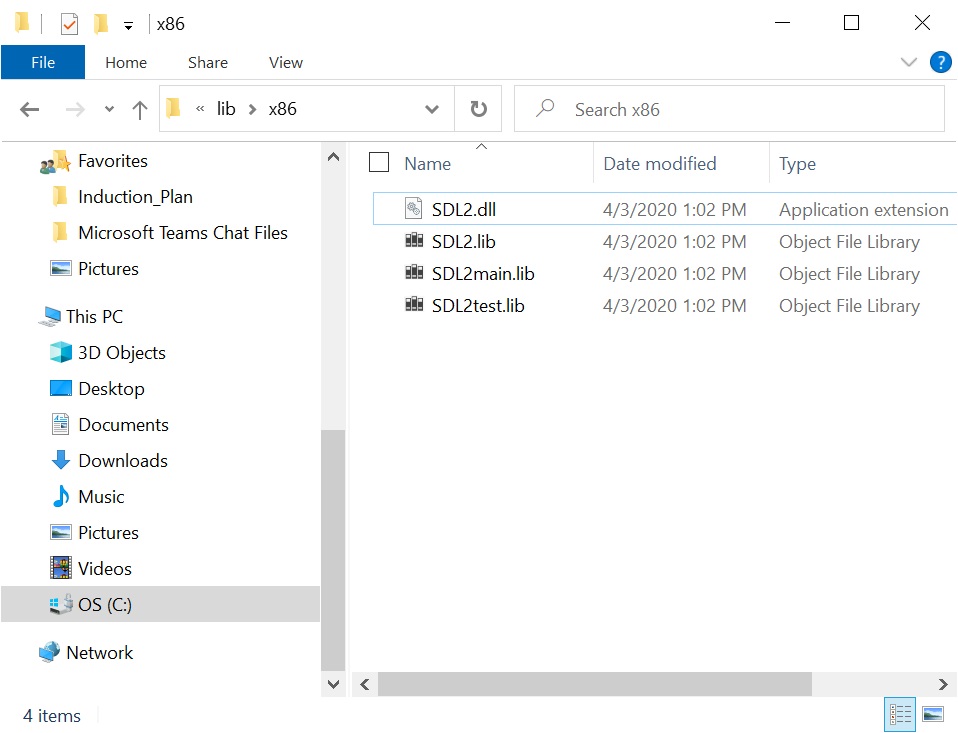The width and height of the screenshot is (958, 733).
Task: Click the Application extension type cell
Action: (x=863, y=210)
